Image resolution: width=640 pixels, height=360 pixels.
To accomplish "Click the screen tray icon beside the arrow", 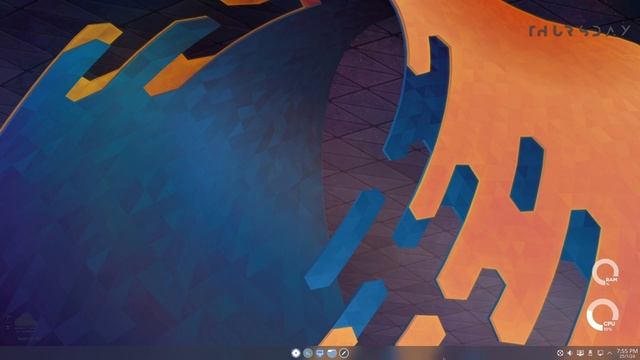I will (x=600, y=353).
